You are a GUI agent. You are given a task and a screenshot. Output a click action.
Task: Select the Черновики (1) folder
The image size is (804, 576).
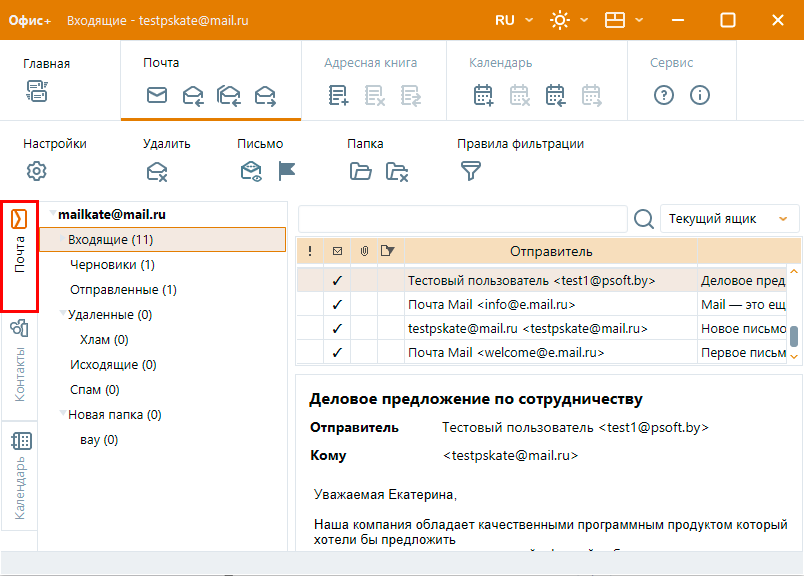112,265
